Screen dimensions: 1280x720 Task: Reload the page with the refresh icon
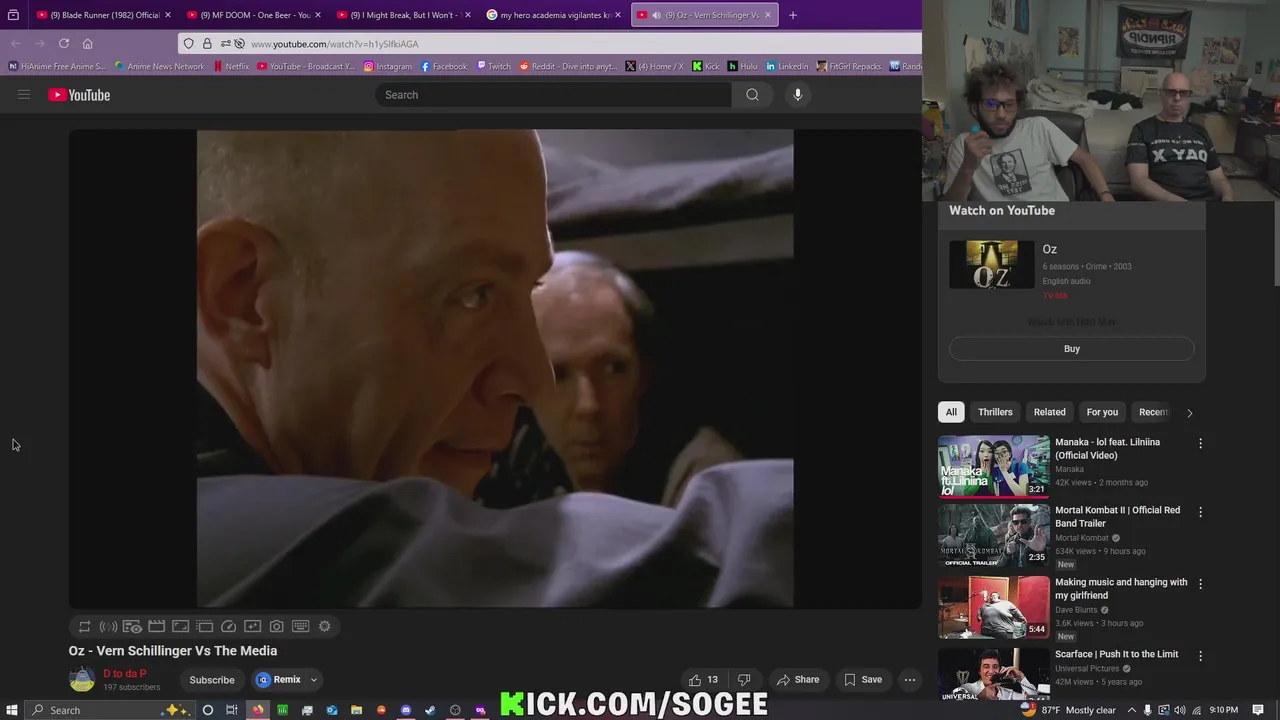(64, 44)
